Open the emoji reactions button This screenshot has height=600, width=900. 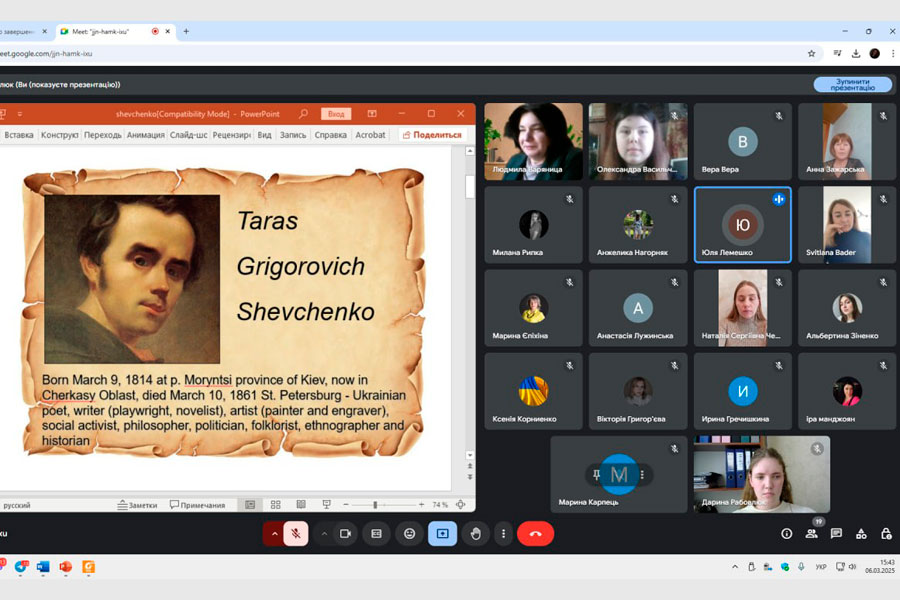(409, 534)
